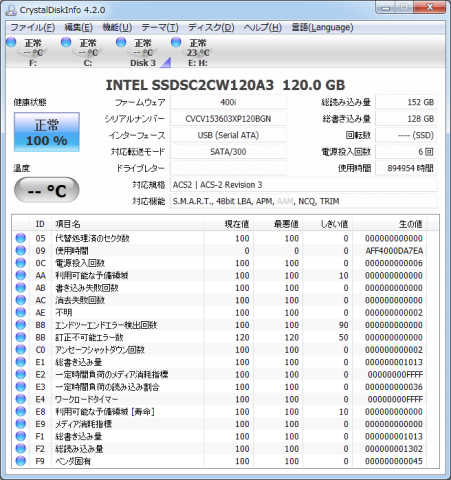Click the status circle of row AC
The image size is (451, 480).
(x=21, y=300)
